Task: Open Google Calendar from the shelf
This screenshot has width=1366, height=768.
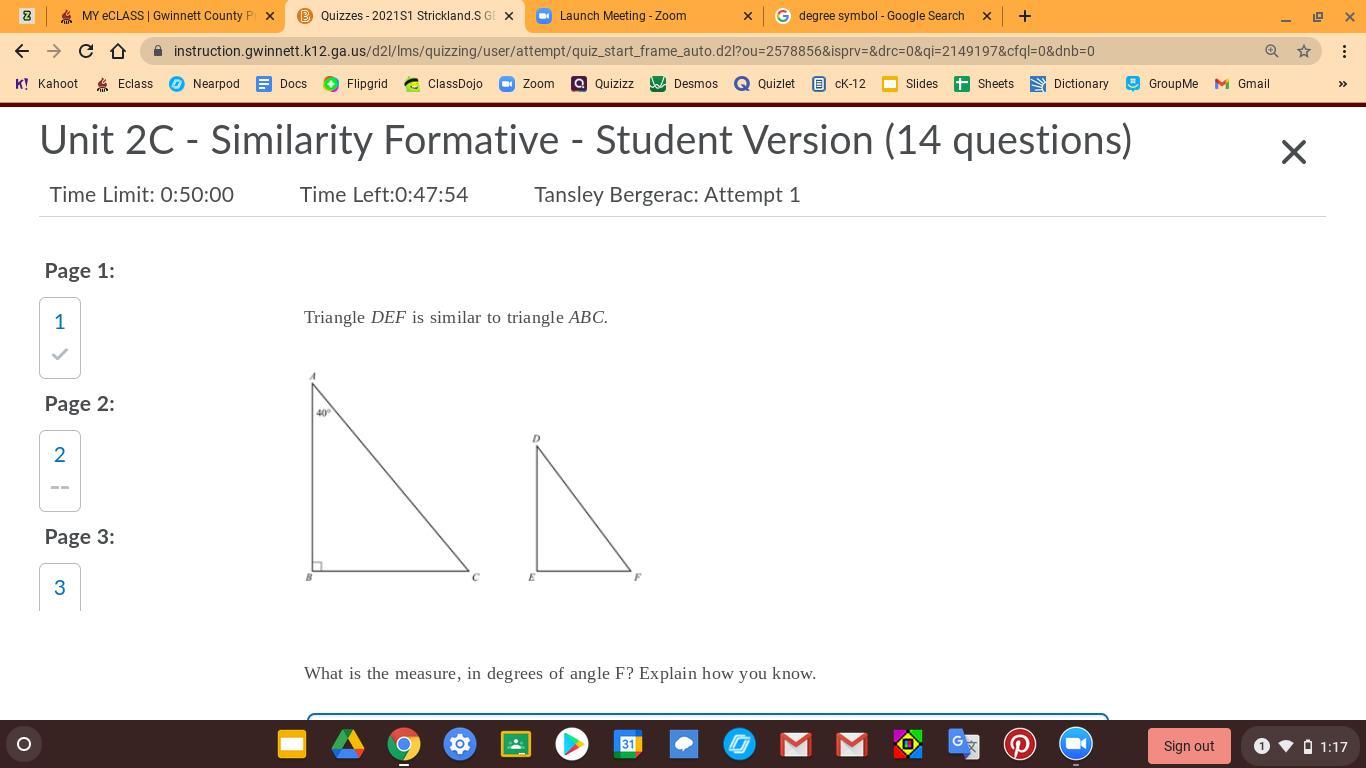Action: (628, 744)
